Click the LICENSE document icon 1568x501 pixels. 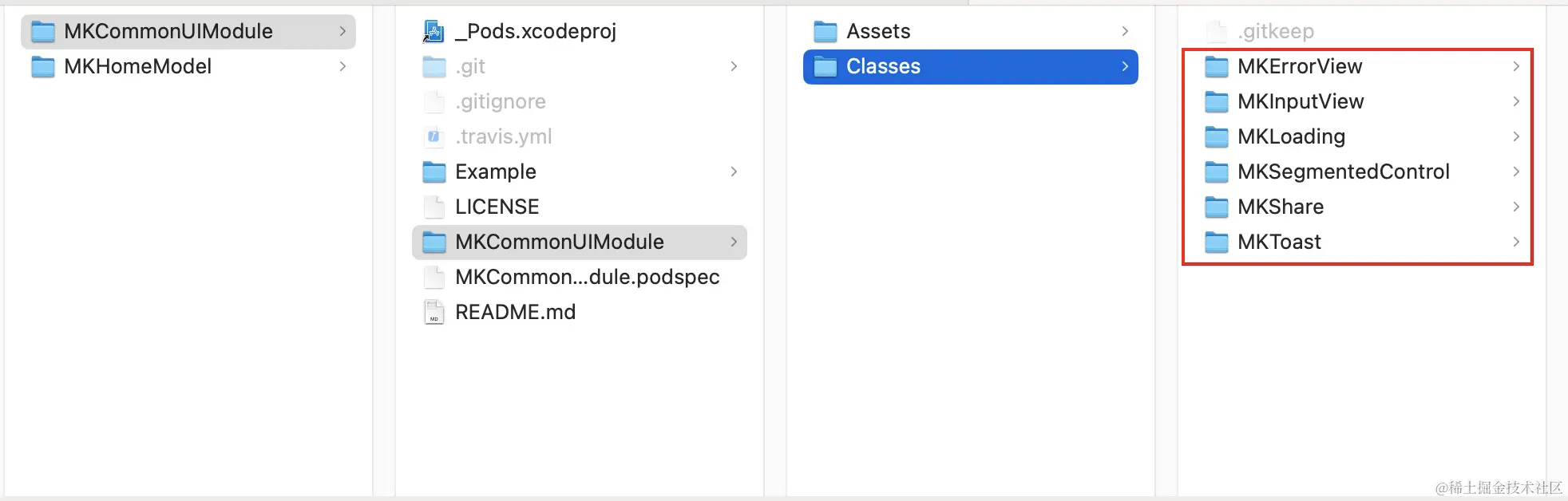(x=434, y=207)
